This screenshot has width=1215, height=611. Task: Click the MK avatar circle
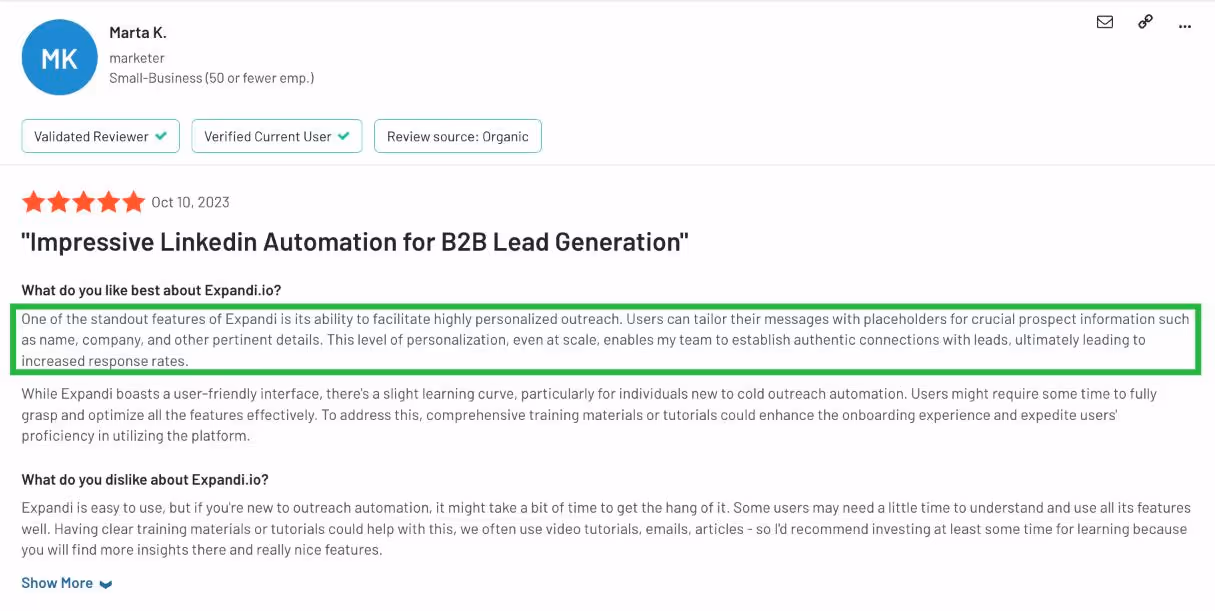[x=59, y=59]
